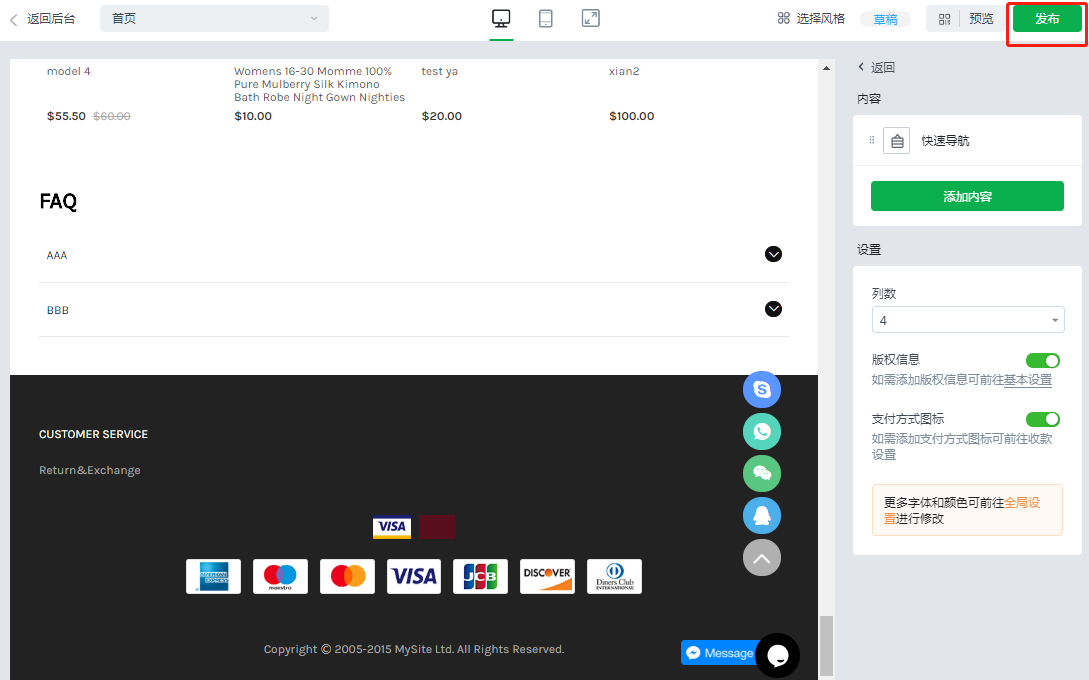
Task: Click the WeChat floating contact icon
Action: 762,474
